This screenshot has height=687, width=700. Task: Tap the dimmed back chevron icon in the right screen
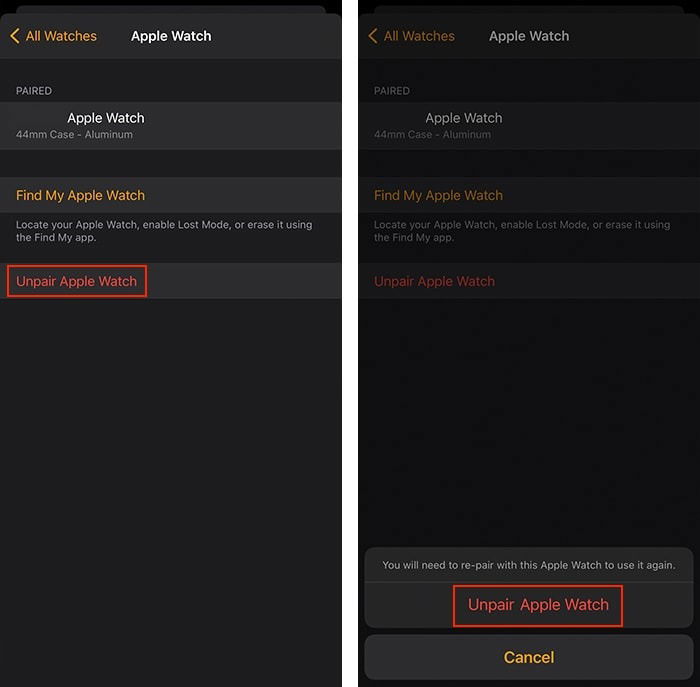372,36
